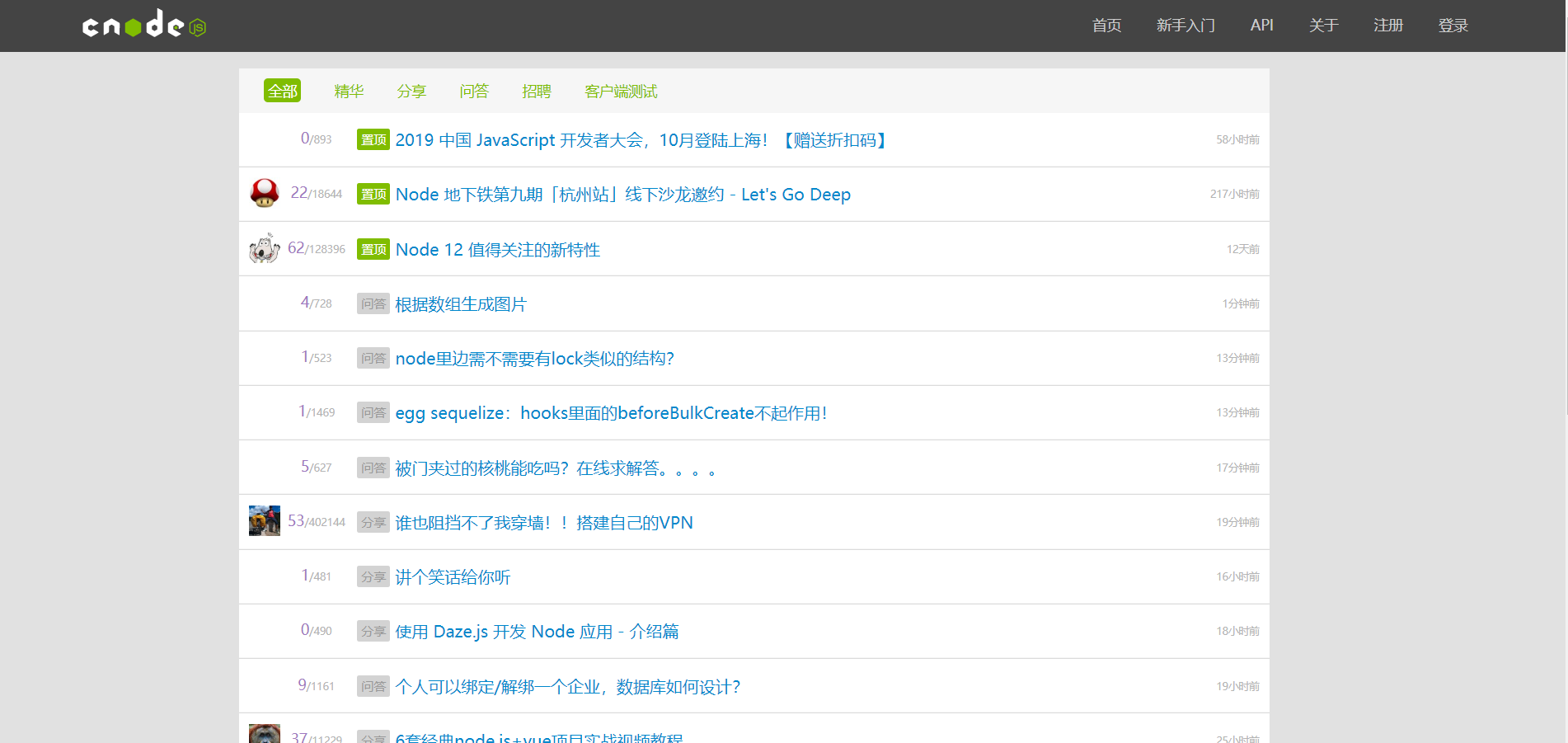
Task: Go to 首页 in top navigation
Action: (x=1106, y=26)
